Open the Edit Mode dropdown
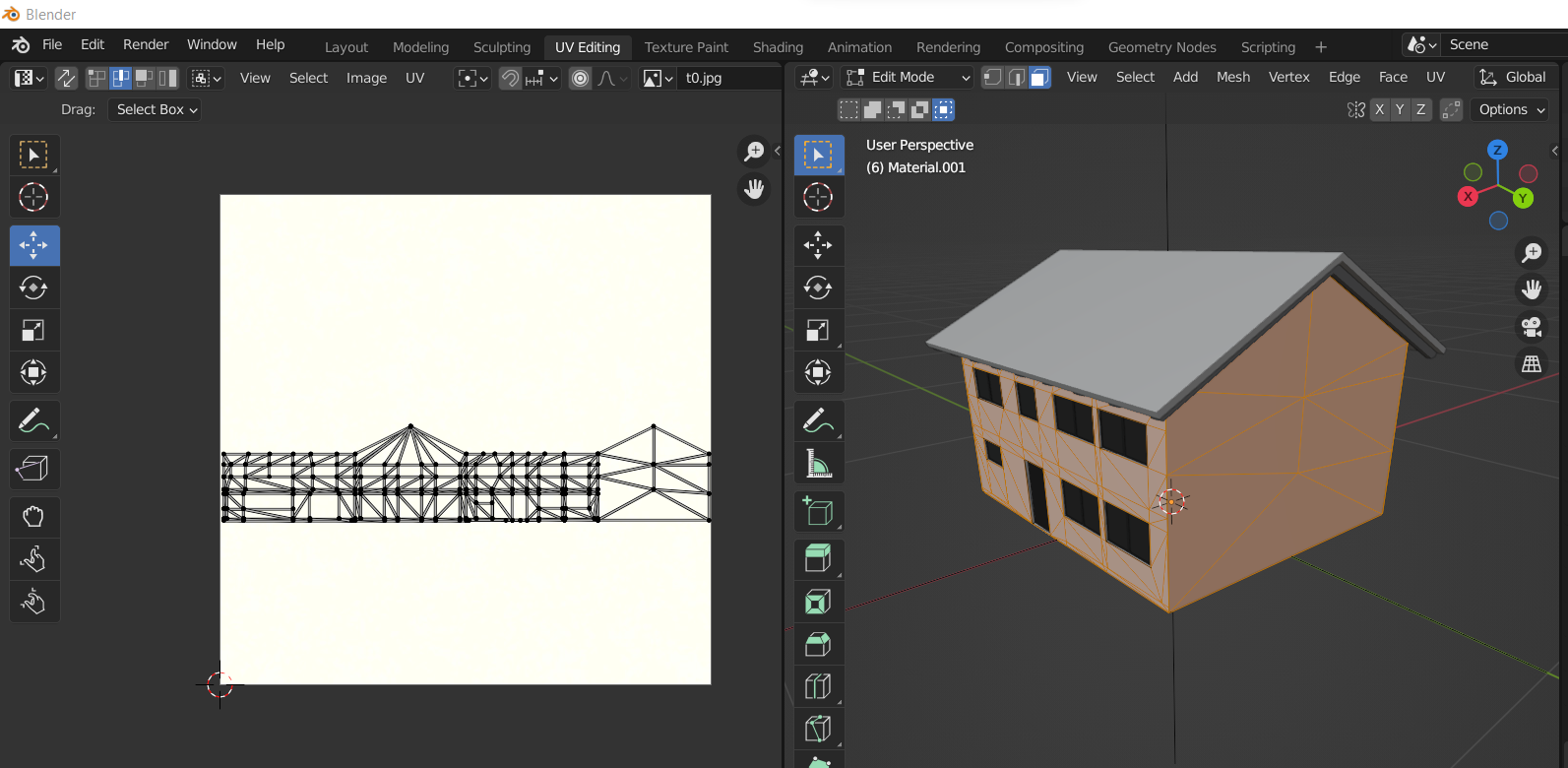This screenshot has height=768, width=1568. tap(909, 78)
